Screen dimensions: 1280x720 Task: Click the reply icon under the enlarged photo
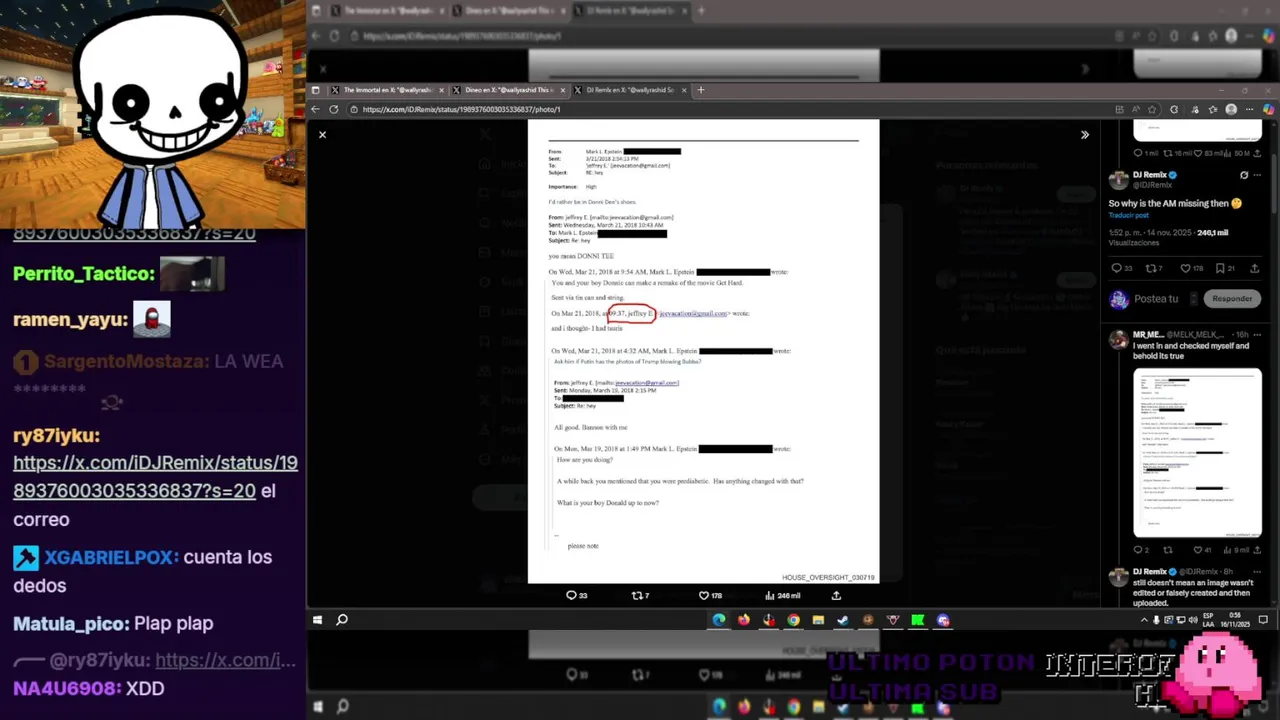tap(571, 595)
